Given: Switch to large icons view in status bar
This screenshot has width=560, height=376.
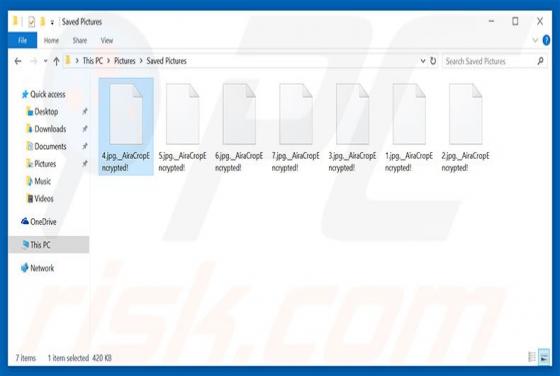Looking at the screenshot, I should 544,357.
